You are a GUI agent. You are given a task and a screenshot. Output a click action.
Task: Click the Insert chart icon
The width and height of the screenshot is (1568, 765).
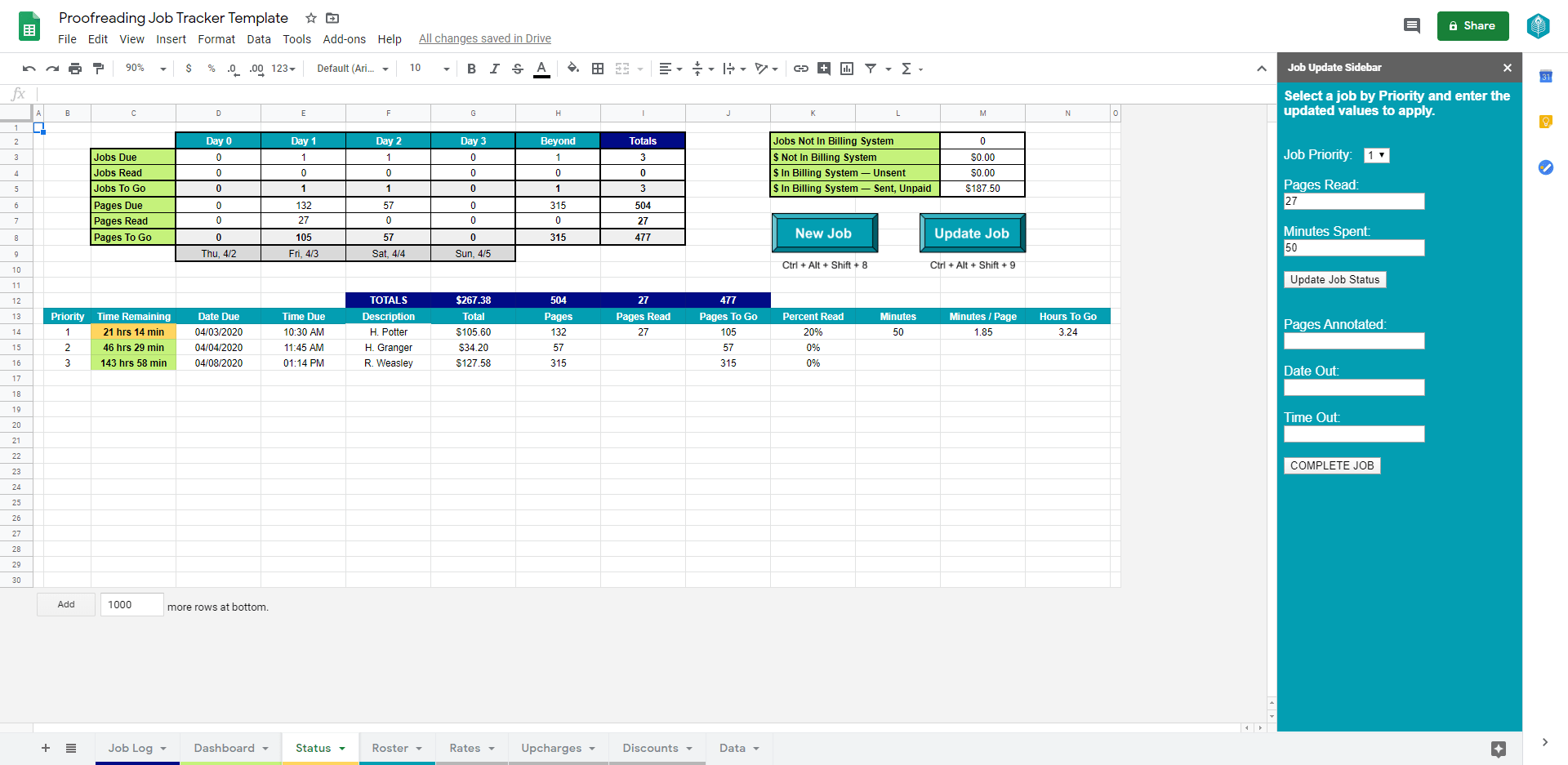pos(847,69)
